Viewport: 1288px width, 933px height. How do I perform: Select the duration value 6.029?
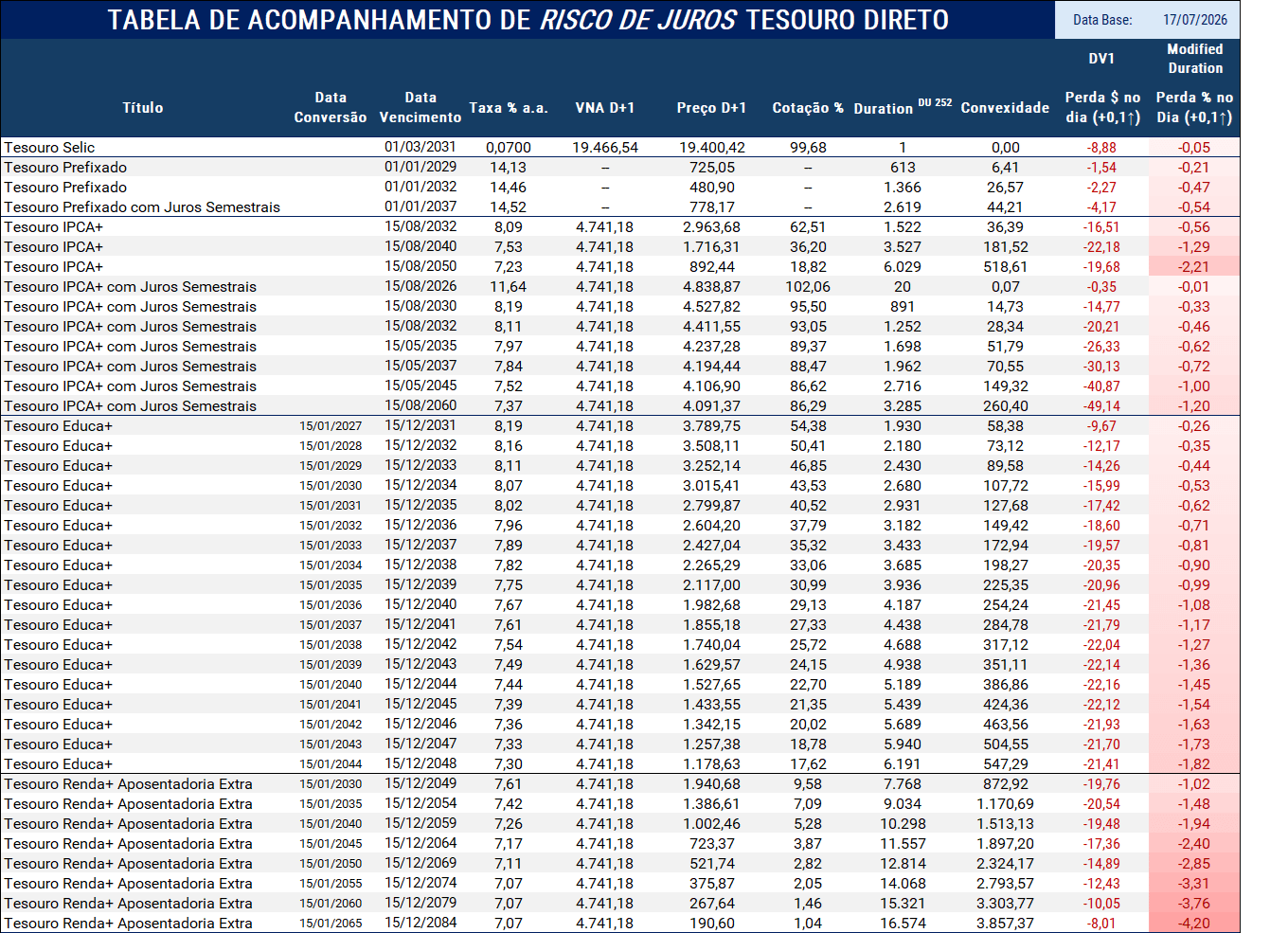pos(903,267)
